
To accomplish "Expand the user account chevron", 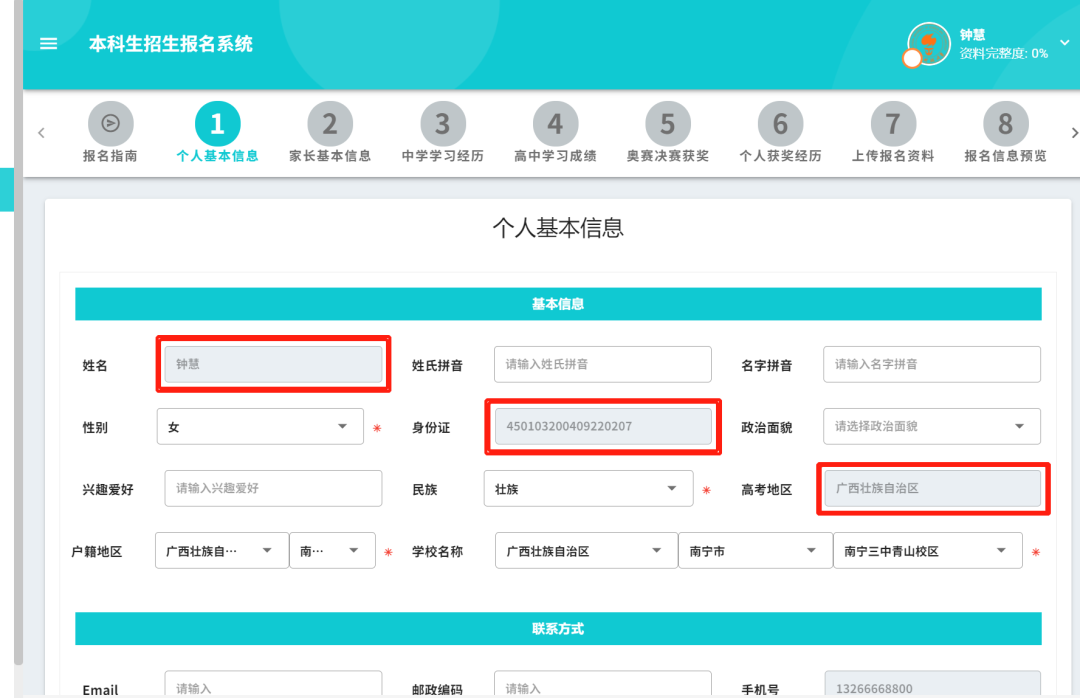I will (x=1064, y=40).
